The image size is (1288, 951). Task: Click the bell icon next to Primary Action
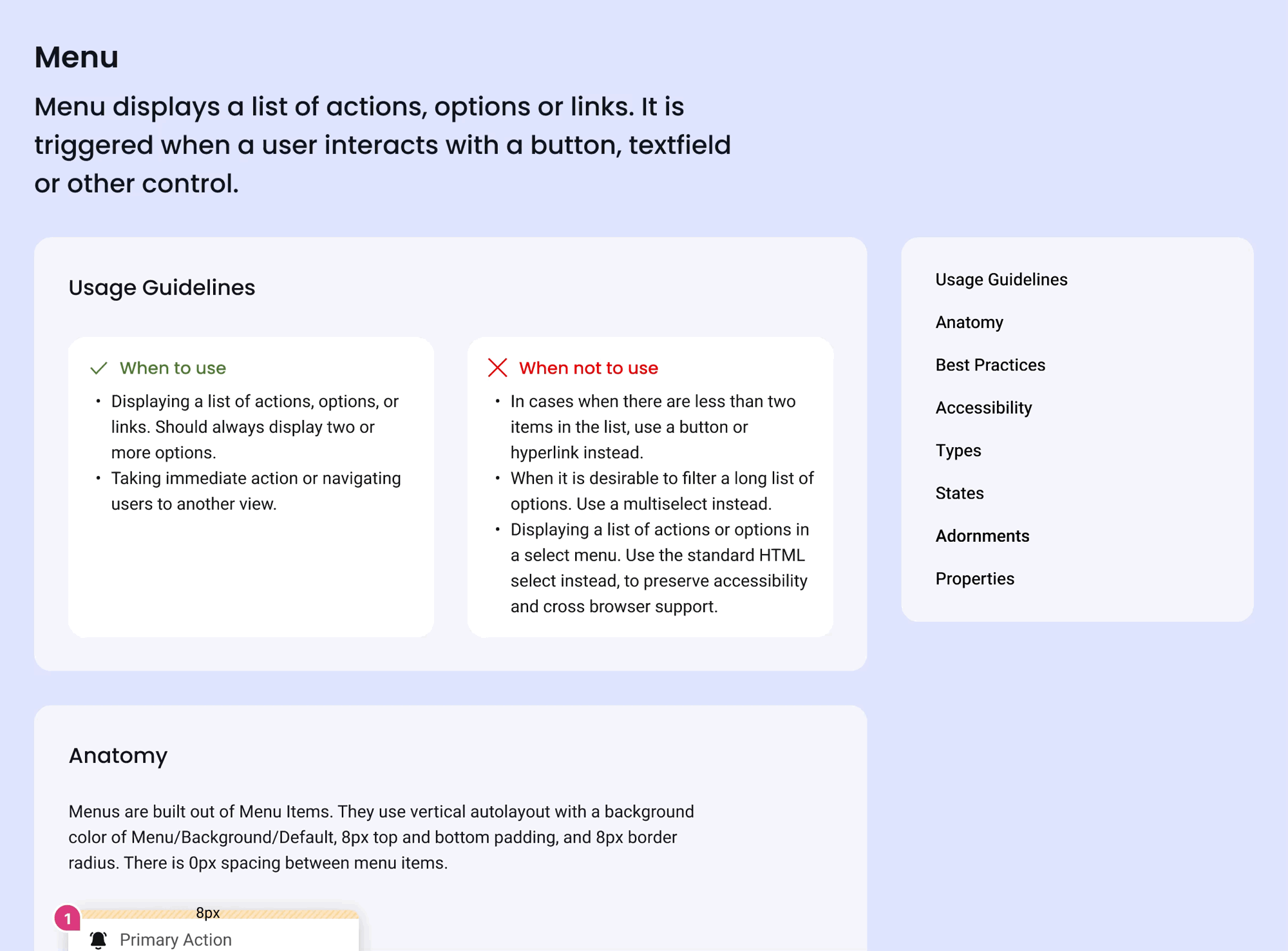click(x=99, y=939)
